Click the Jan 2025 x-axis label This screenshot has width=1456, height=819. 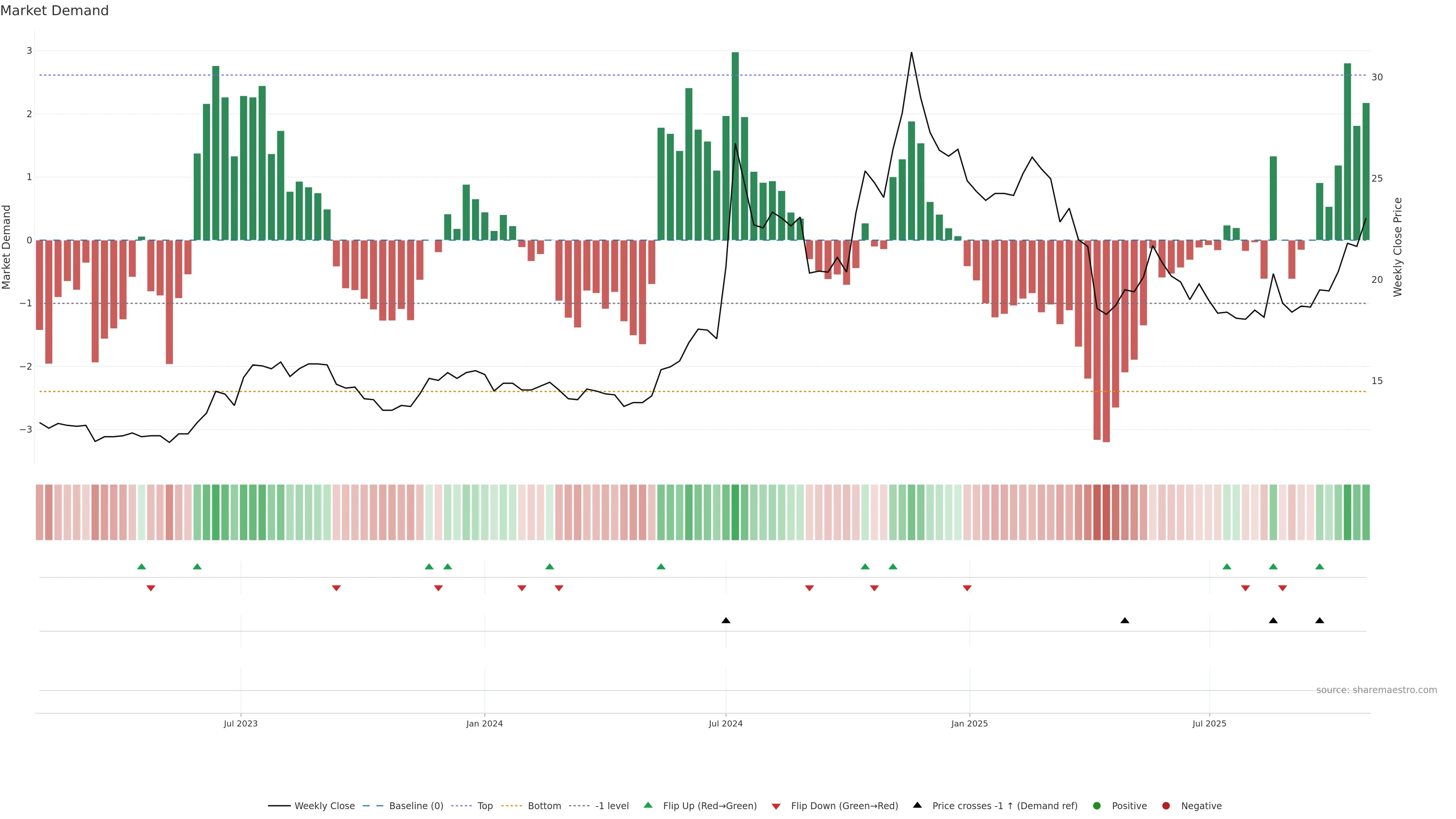pyautogui.click(x=970, y=723)
